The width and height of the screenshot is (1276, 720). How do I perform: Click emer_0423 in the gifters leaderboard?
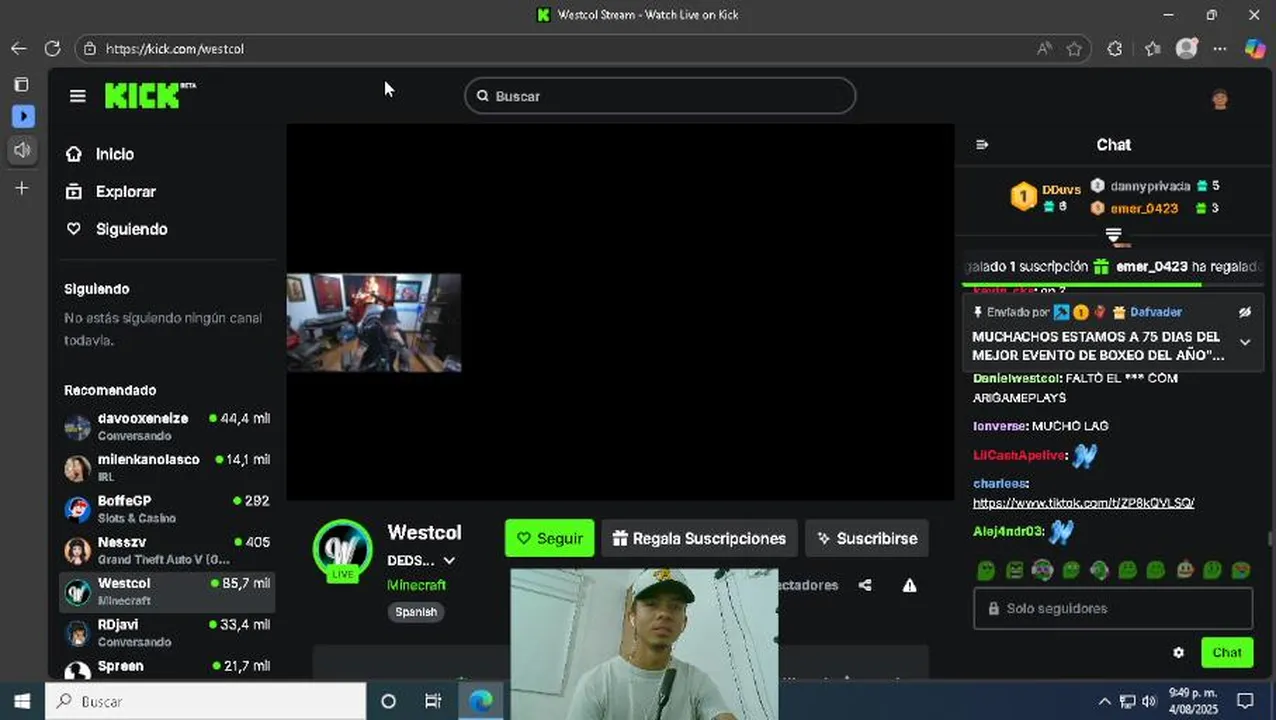click(1144, 208)
